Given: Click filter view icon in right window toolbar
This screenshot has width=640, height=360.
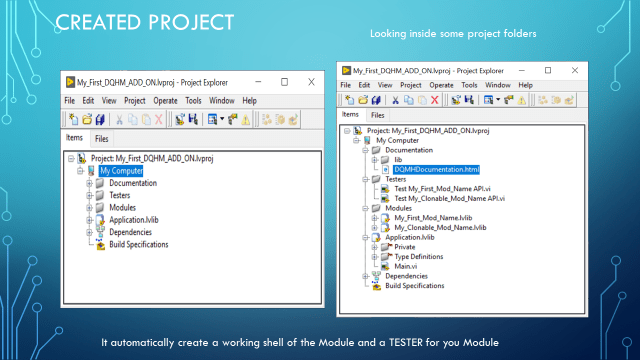Looking at the screenshot, I should click(488, 100).
